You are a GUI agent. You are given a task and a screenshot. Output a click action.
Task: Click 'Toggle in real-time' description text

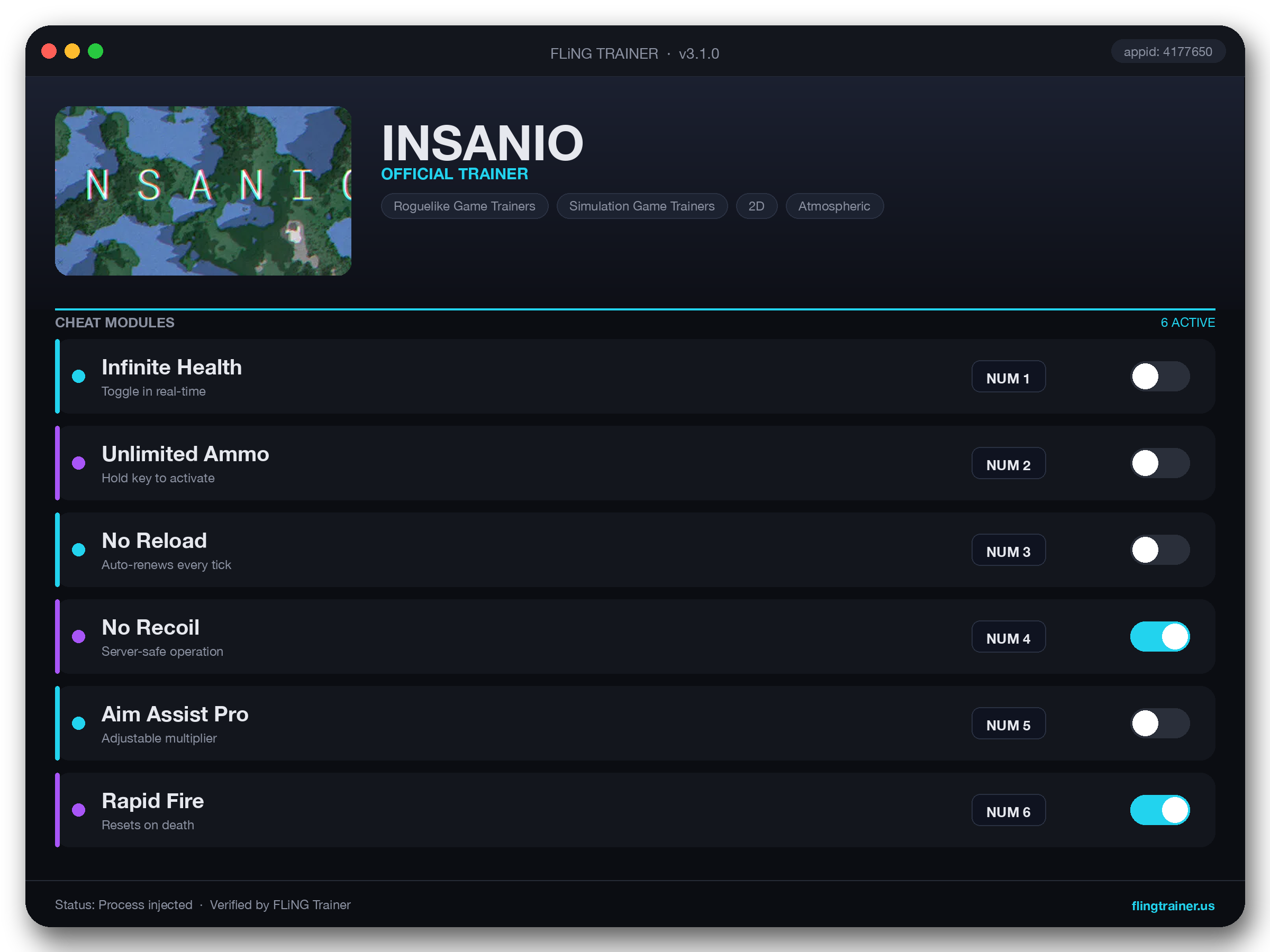pos(153,391)
